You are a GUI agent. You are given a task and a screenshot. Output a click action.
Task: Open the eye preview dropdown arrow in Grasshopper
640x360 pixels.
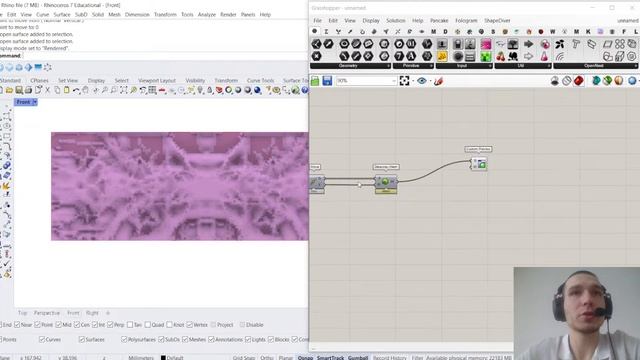click(x=430, y=81)
